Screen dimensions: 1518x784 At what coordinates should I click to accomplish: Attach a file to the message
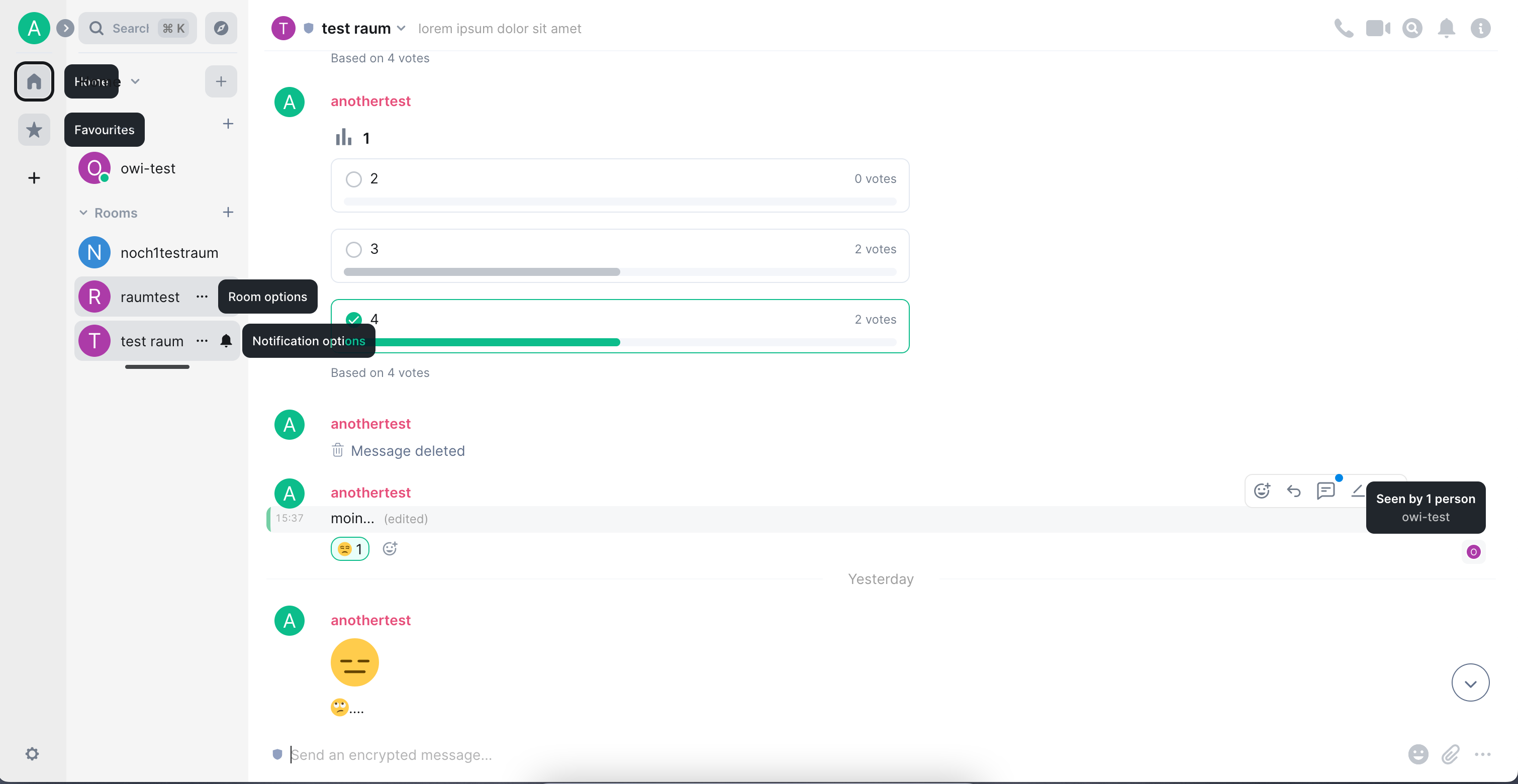[x=1451, y=754]
